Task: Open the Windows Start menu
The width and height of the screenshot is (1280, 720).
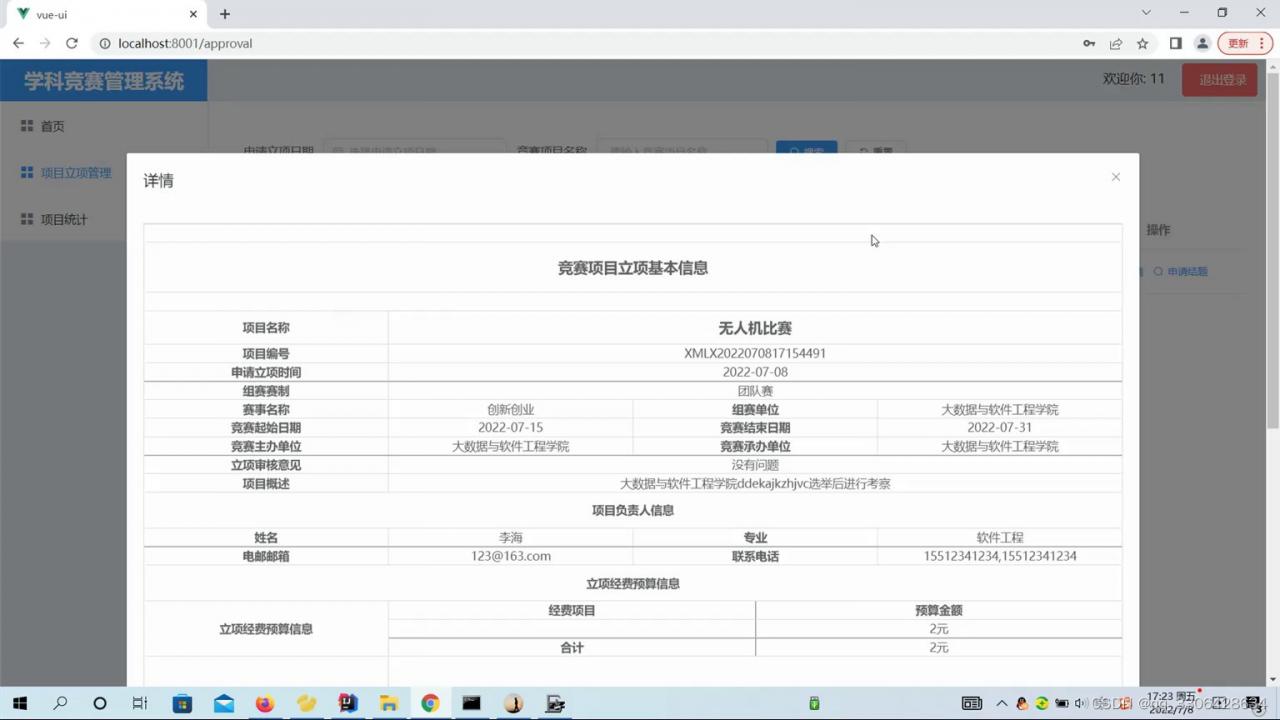Action: click(x=19, y=703)
